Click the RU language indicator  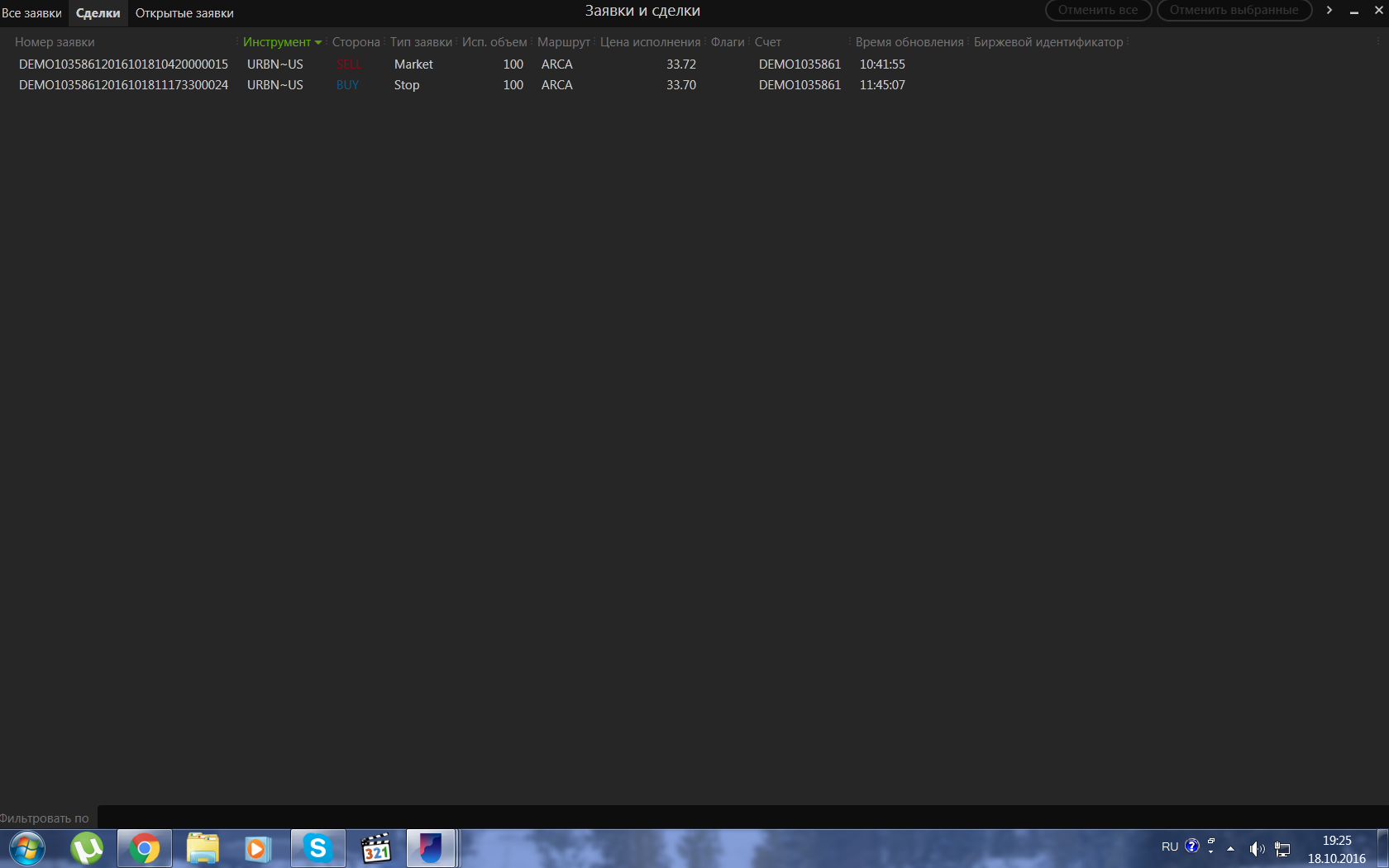[x=1170, y=847]
